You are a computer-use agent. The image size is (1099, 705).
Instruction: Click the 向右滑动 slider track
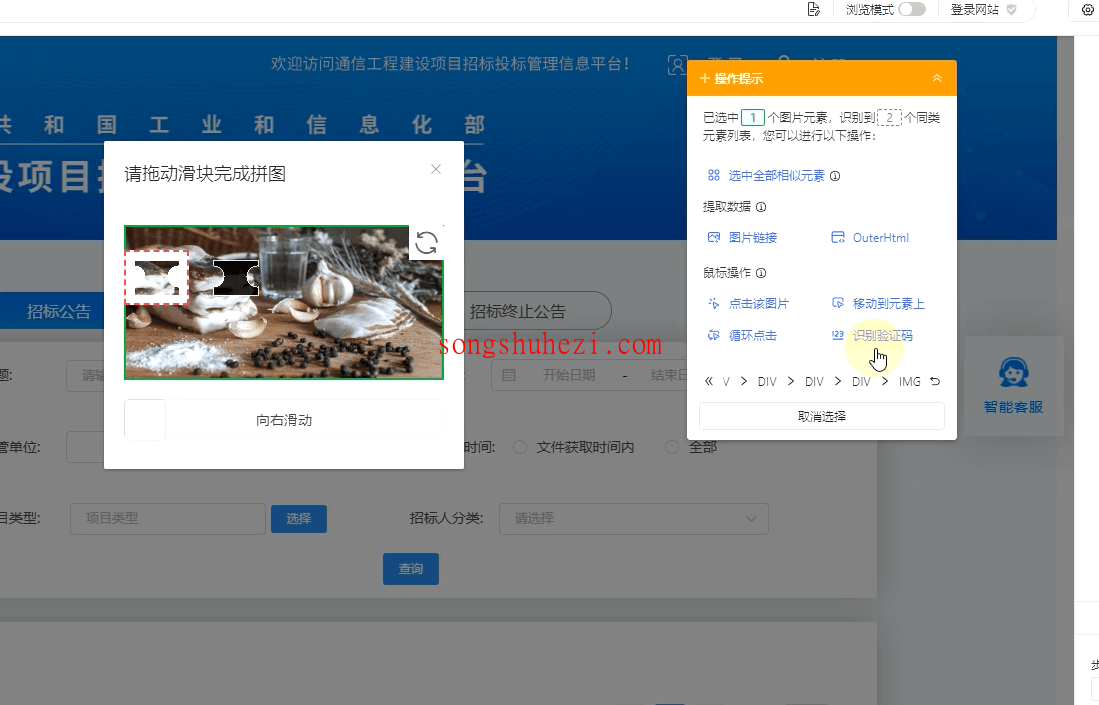(284, 420)
